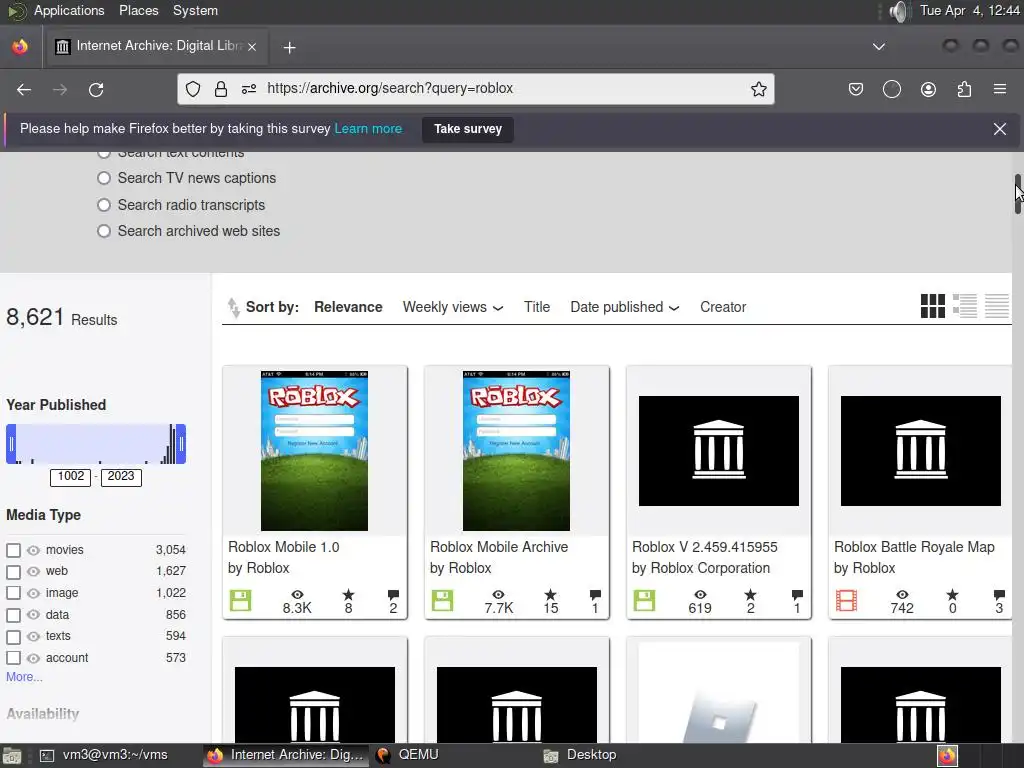Image resolution: width=1024 pixels, height=768 pixels.
Task: Click the start year 1002 field
Action: tap(71, 477)
